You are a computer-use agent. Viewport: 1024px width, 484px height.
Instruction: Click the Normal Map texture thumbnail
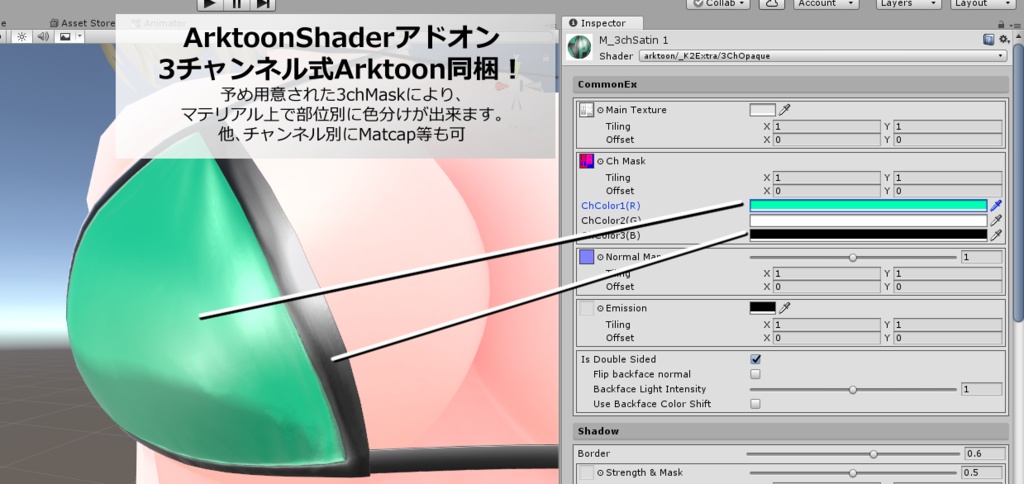click(x=586, y=257)
